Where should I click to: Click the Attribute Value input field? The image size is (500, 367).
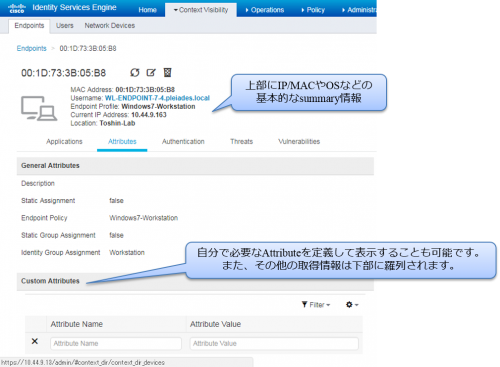pyautogui.click(x=274, y=343)
